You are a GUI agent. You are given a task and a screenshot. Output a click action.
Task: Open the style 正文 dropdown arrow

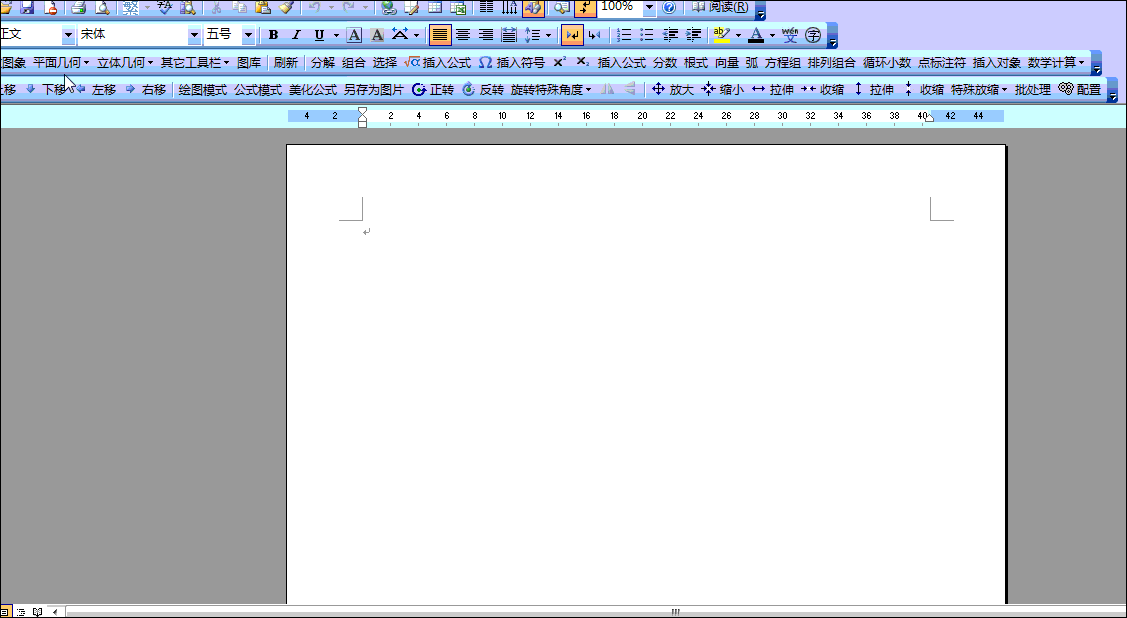pyautogui.click(x=68, y=34)
